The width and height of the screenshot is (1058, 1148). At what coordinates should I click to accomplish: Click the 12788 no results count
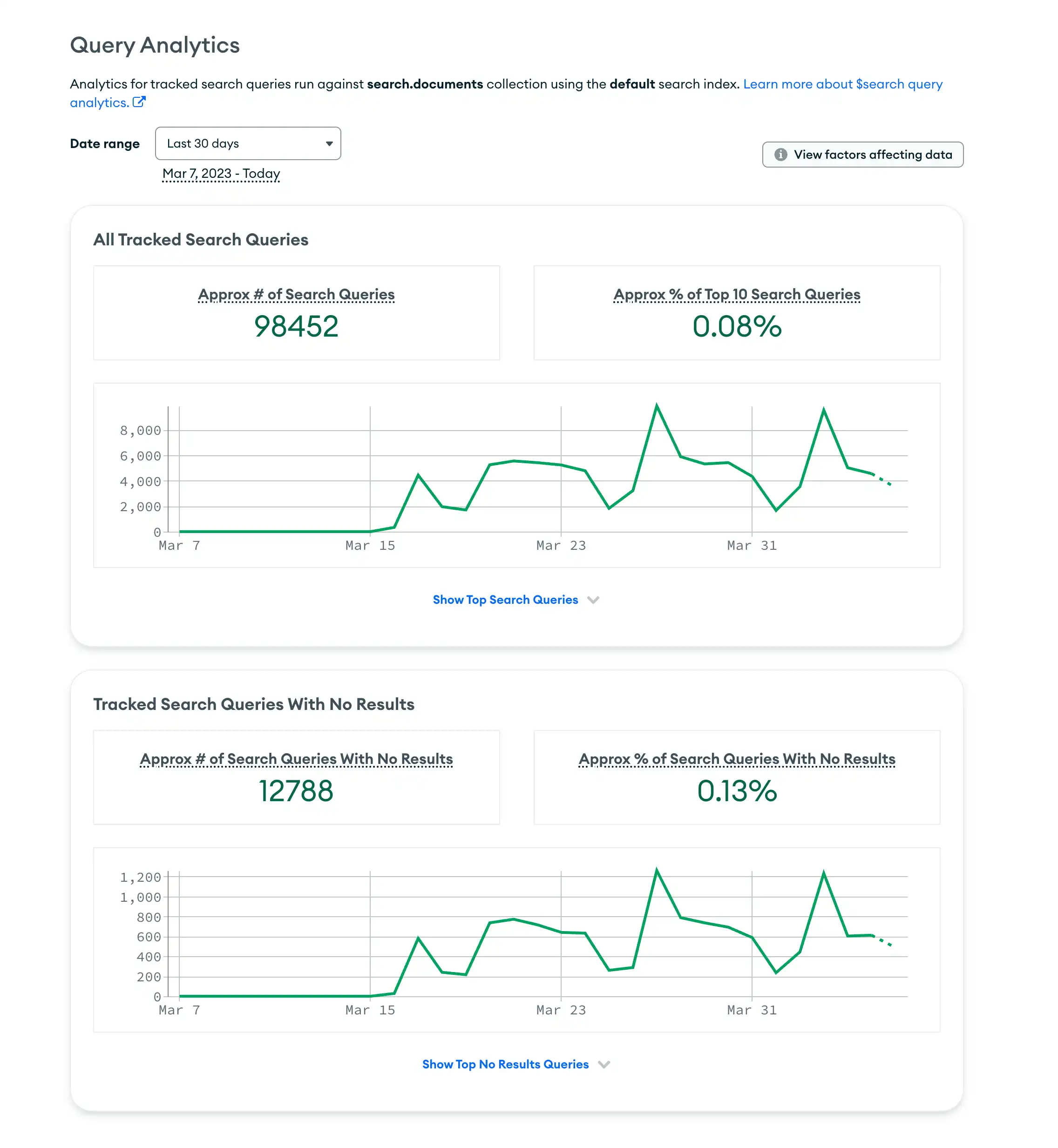tap(296, 791)
